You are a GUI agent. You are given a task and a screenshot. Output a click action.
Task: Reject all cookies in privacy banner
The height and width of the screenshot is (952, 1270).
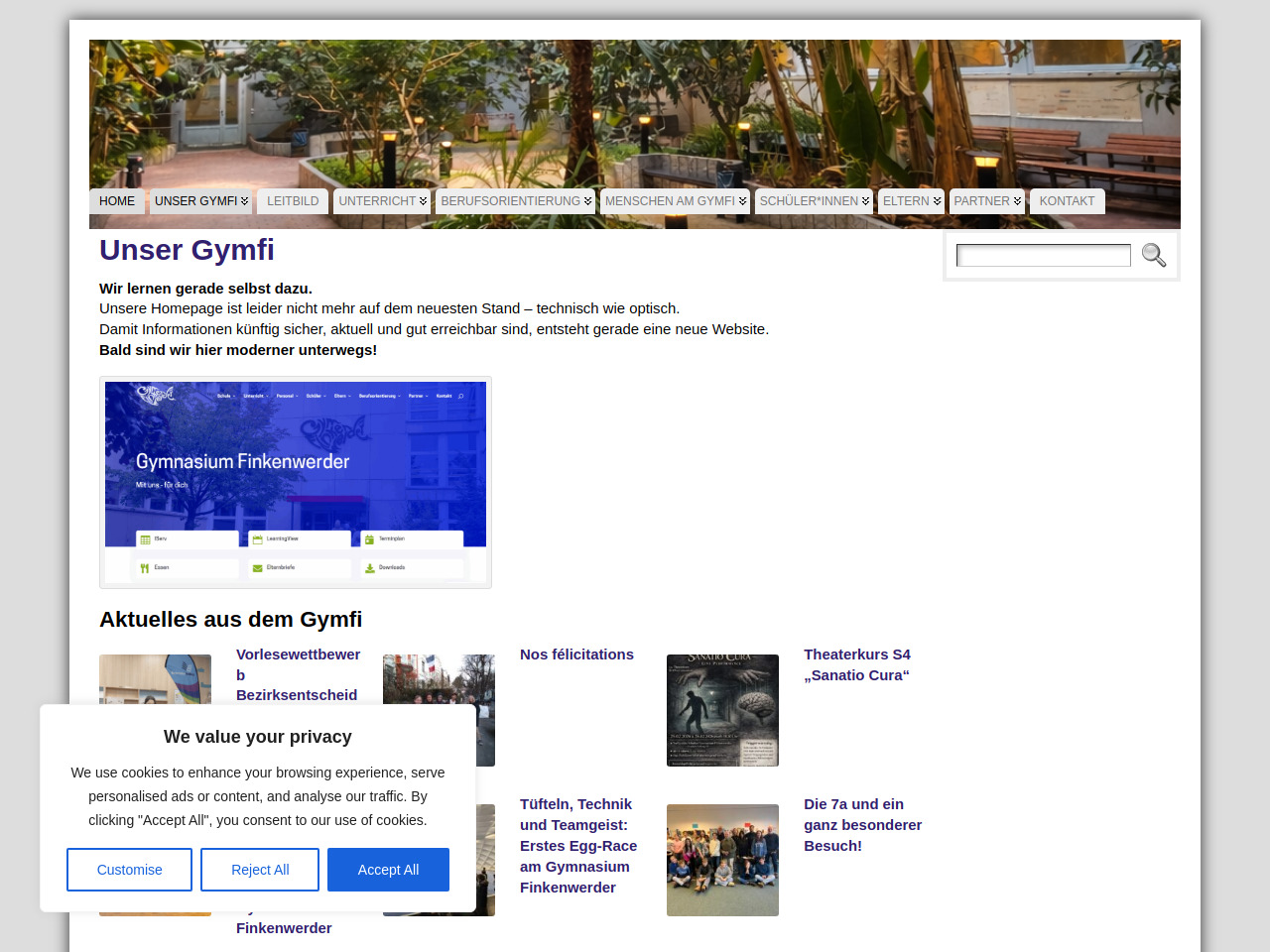pos(260,870)
